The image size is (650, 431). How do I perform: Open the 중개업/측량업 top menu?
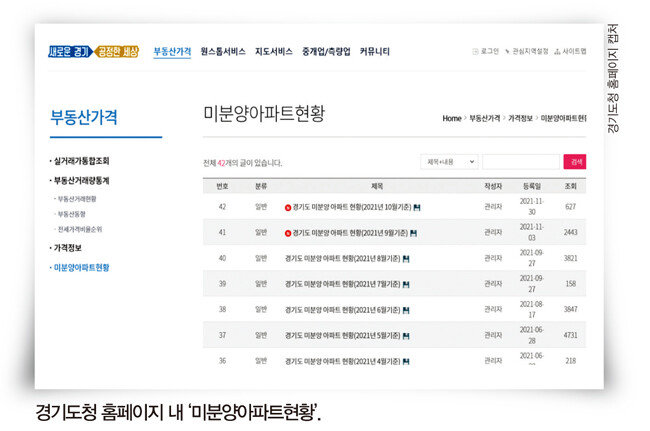pos(326,51)
